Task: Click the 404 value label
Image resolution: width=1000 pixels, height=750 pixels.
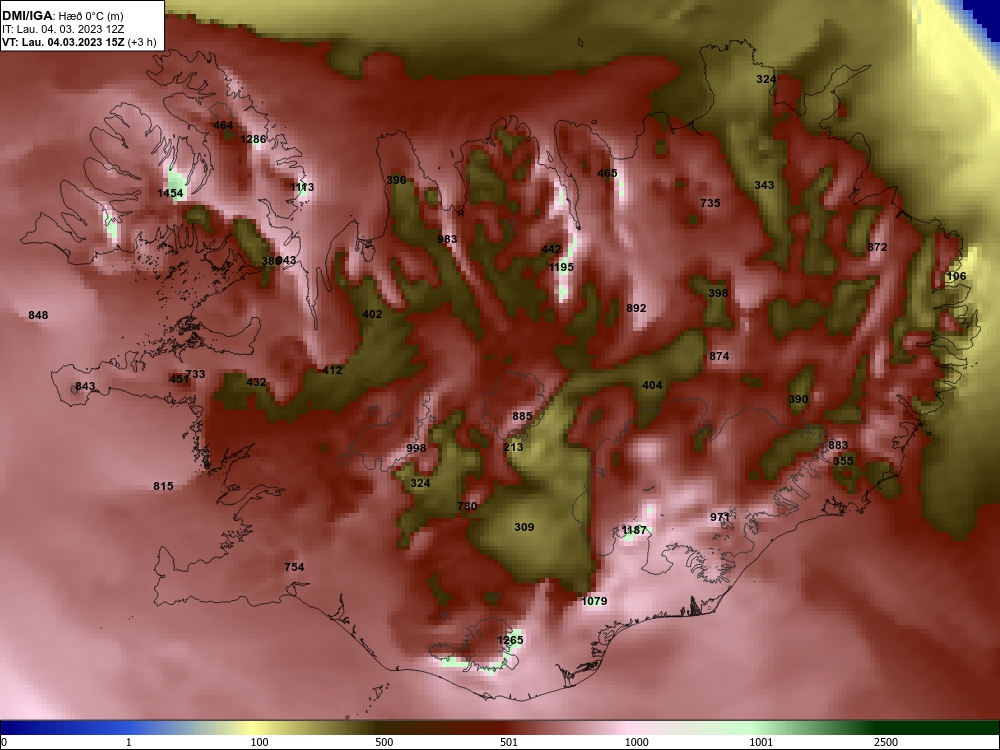Action: pos(652,385)
